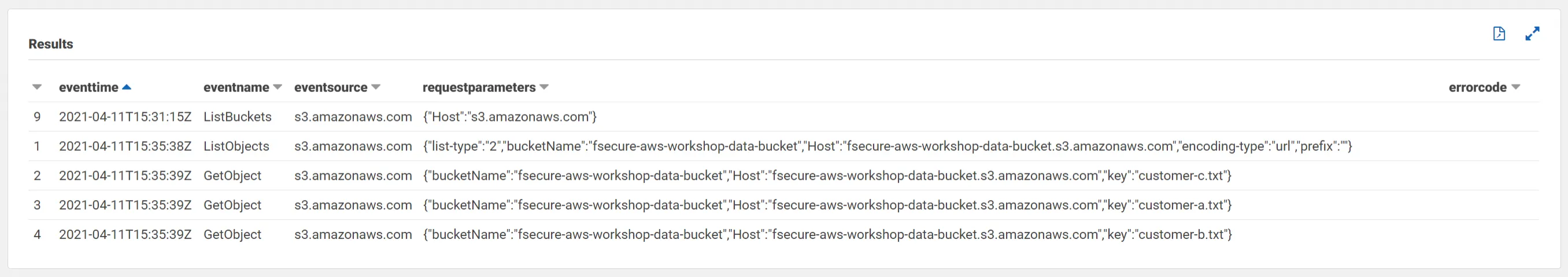The image size is (1568, 277).
Task: Click the eventtime column header
Action: [89, 87]
